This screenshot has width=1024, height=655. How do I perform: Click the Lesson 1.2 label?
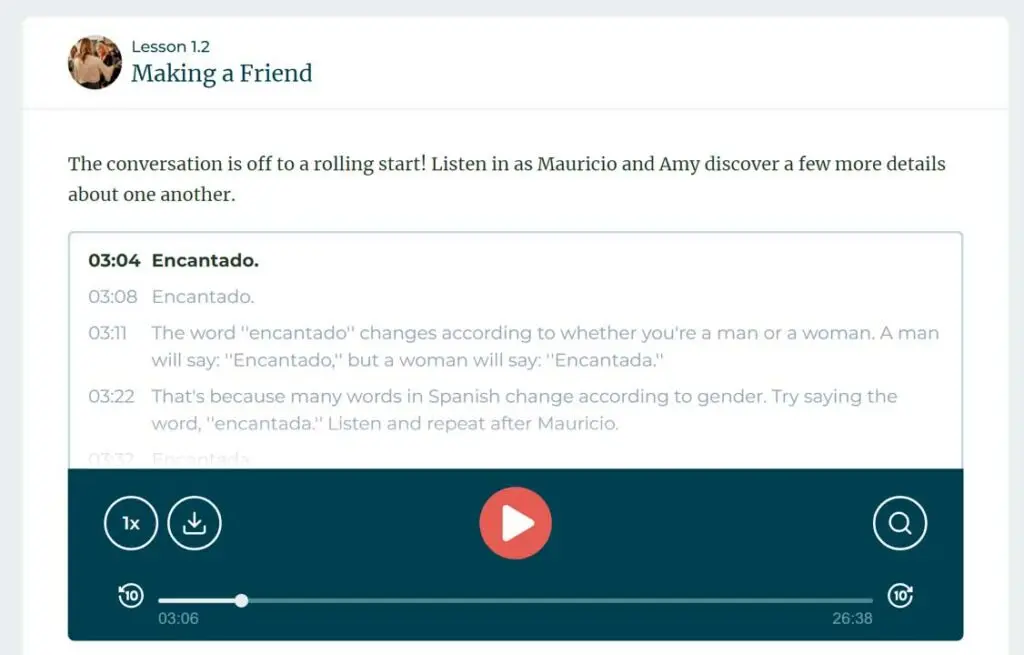pos(170,47)
